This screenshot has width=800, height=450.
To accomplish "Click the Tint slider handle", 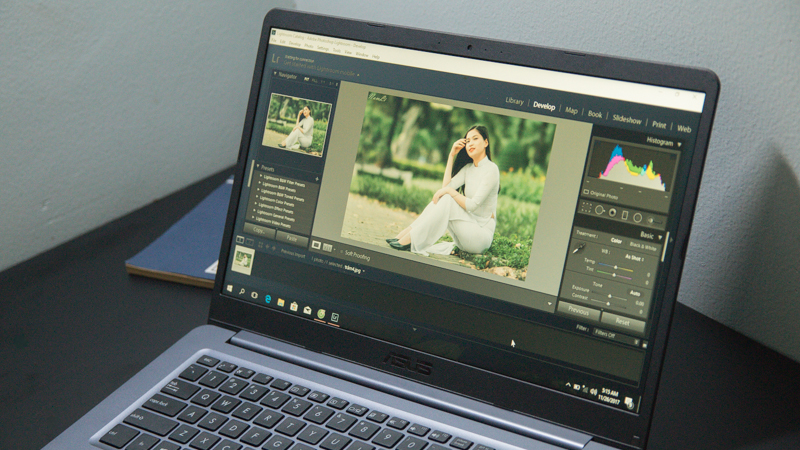I will 614,275.
